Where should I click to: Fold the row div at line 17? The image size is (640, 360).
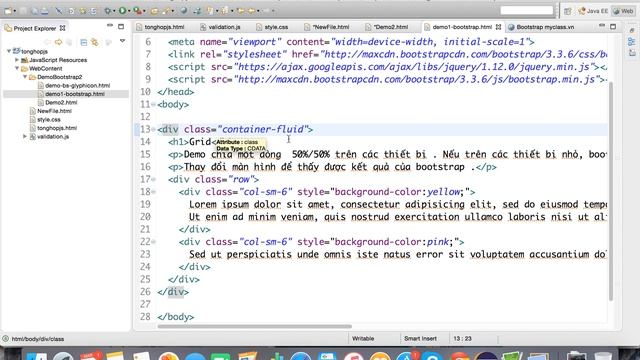154,180
